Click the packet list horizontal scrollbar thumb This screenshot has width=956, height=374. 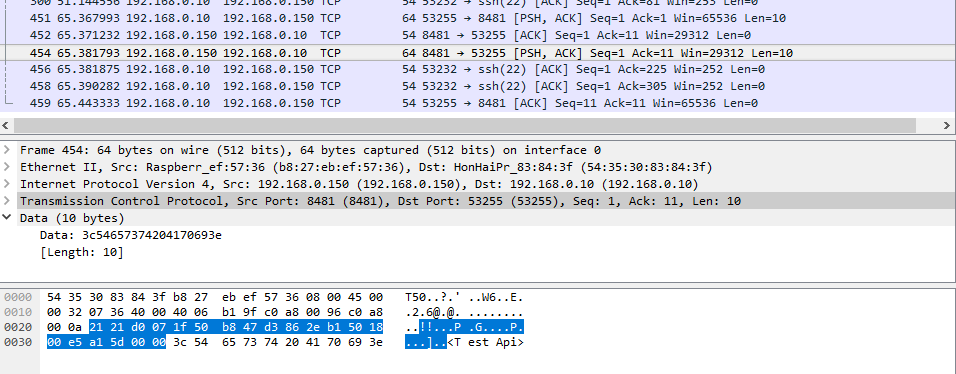pos(465,126)
